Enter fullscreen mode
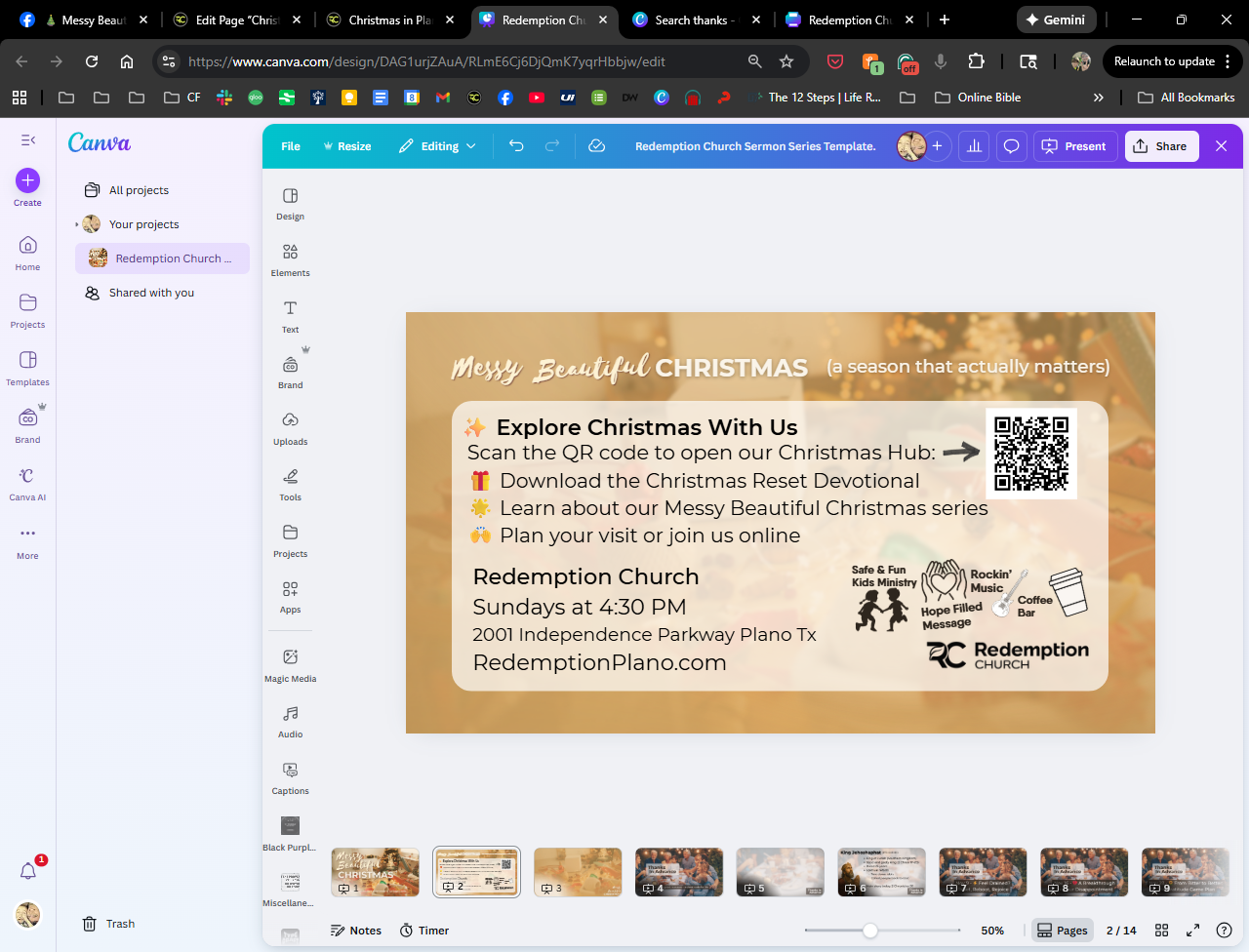Viewport: 1249px width, 952px height. click(x=1192, y=931)
